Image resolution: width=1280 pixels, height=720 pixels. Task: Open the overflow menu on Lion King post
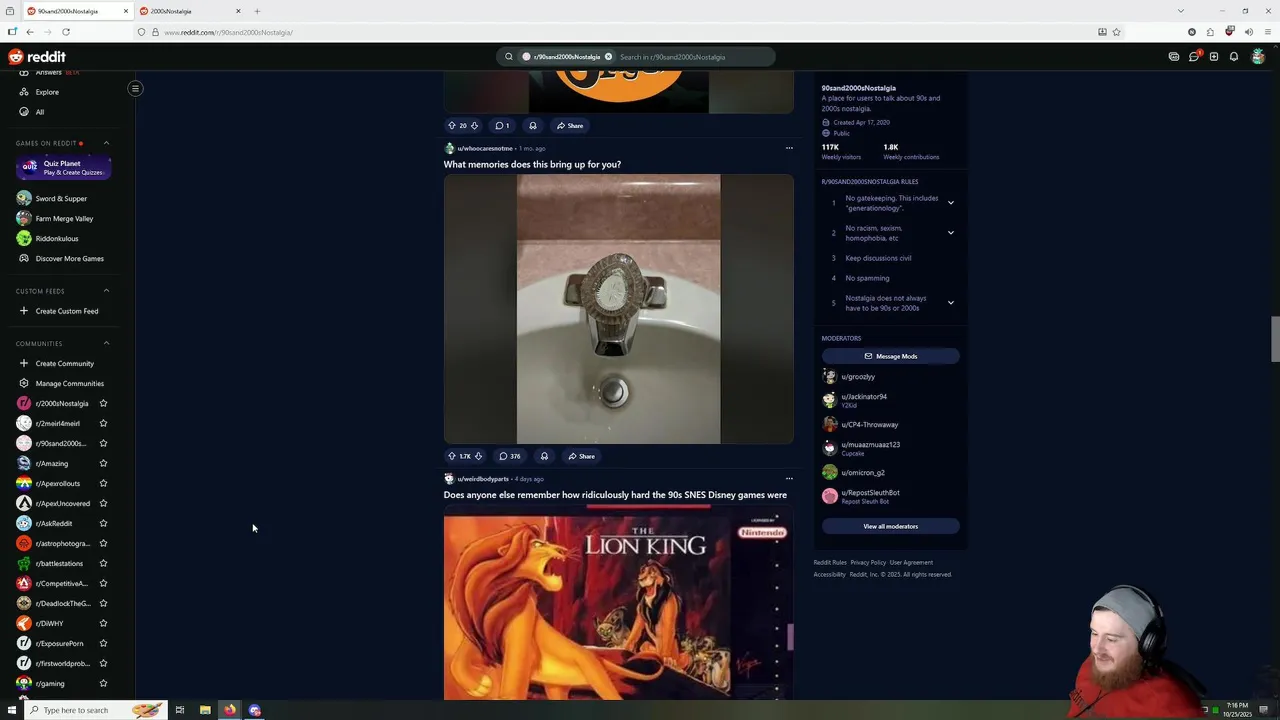click(789, 479)
